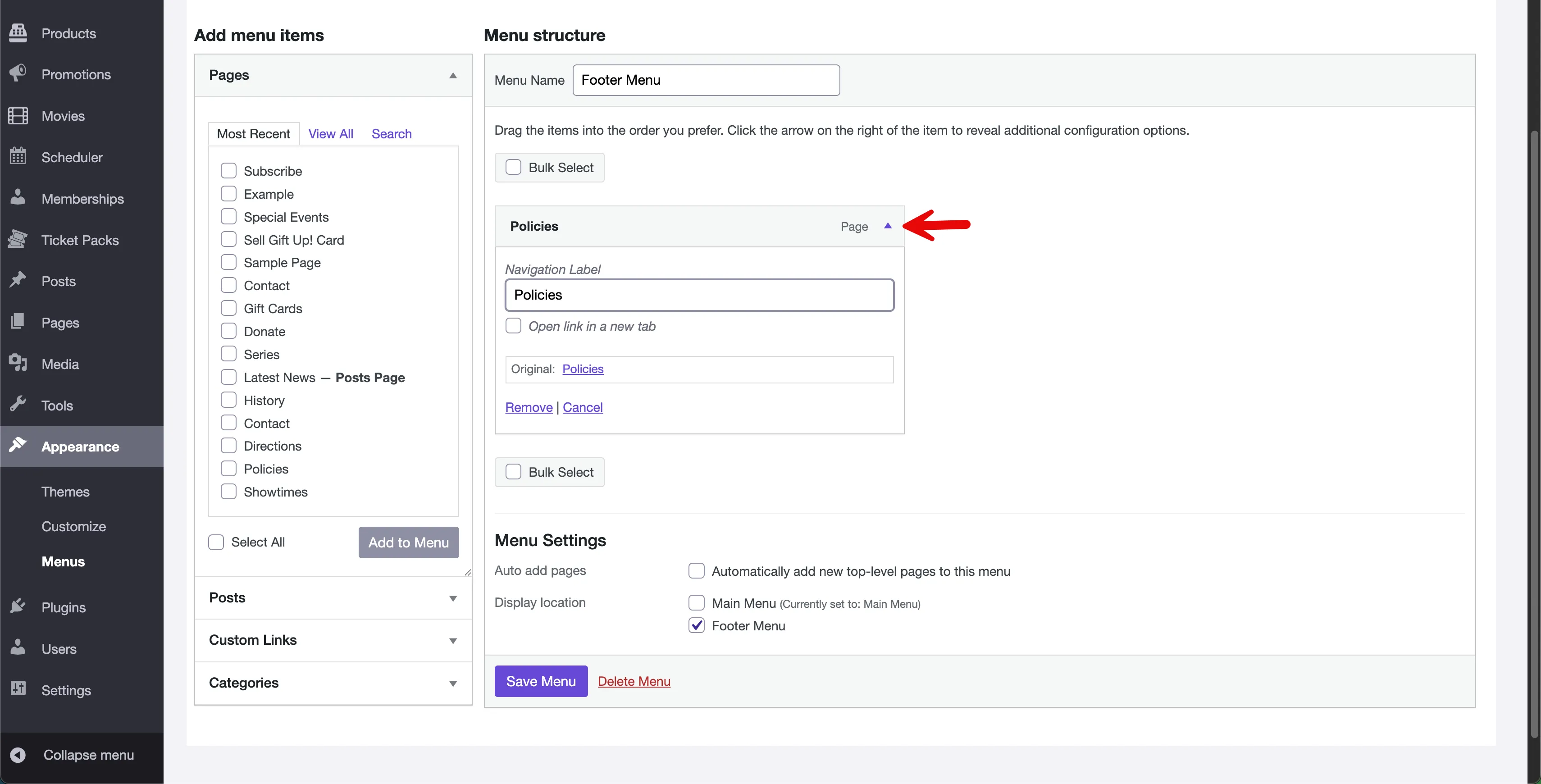Grab the Pages panel resize handle
The image size is (1541, 784).
(468, 572)
